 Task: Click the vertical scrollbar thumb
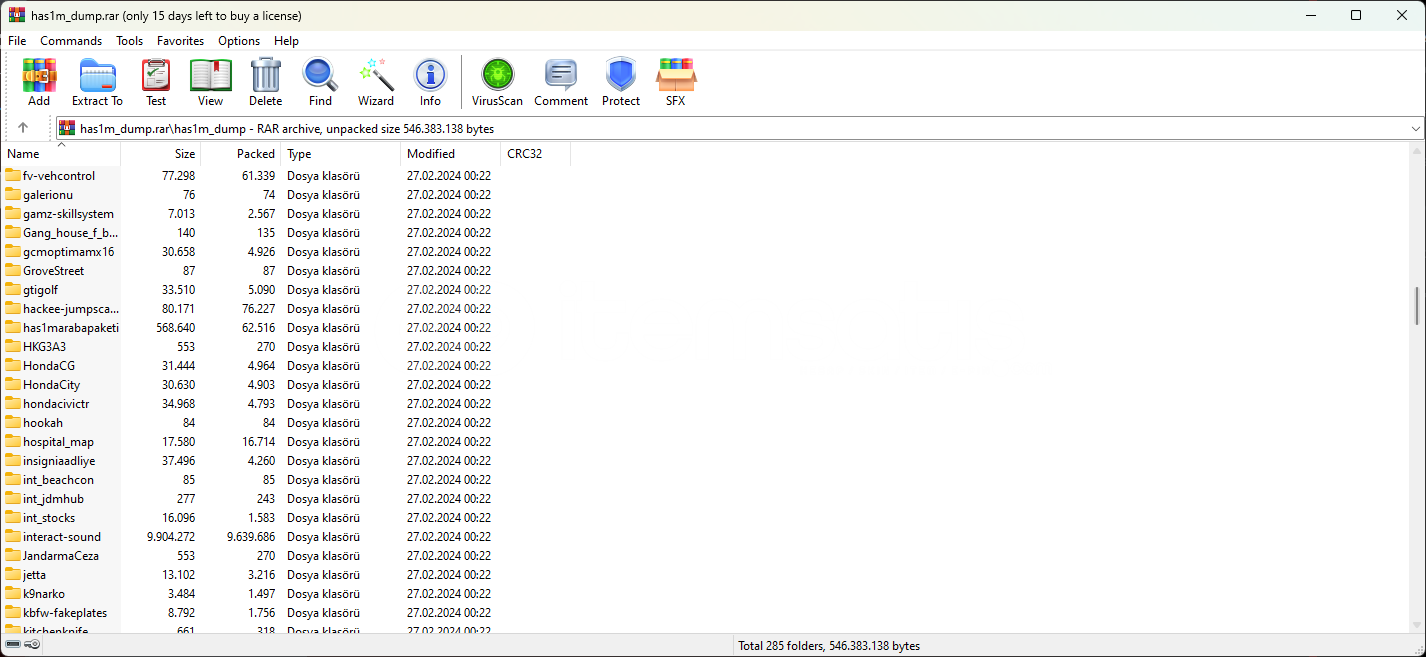(1416, 305)
